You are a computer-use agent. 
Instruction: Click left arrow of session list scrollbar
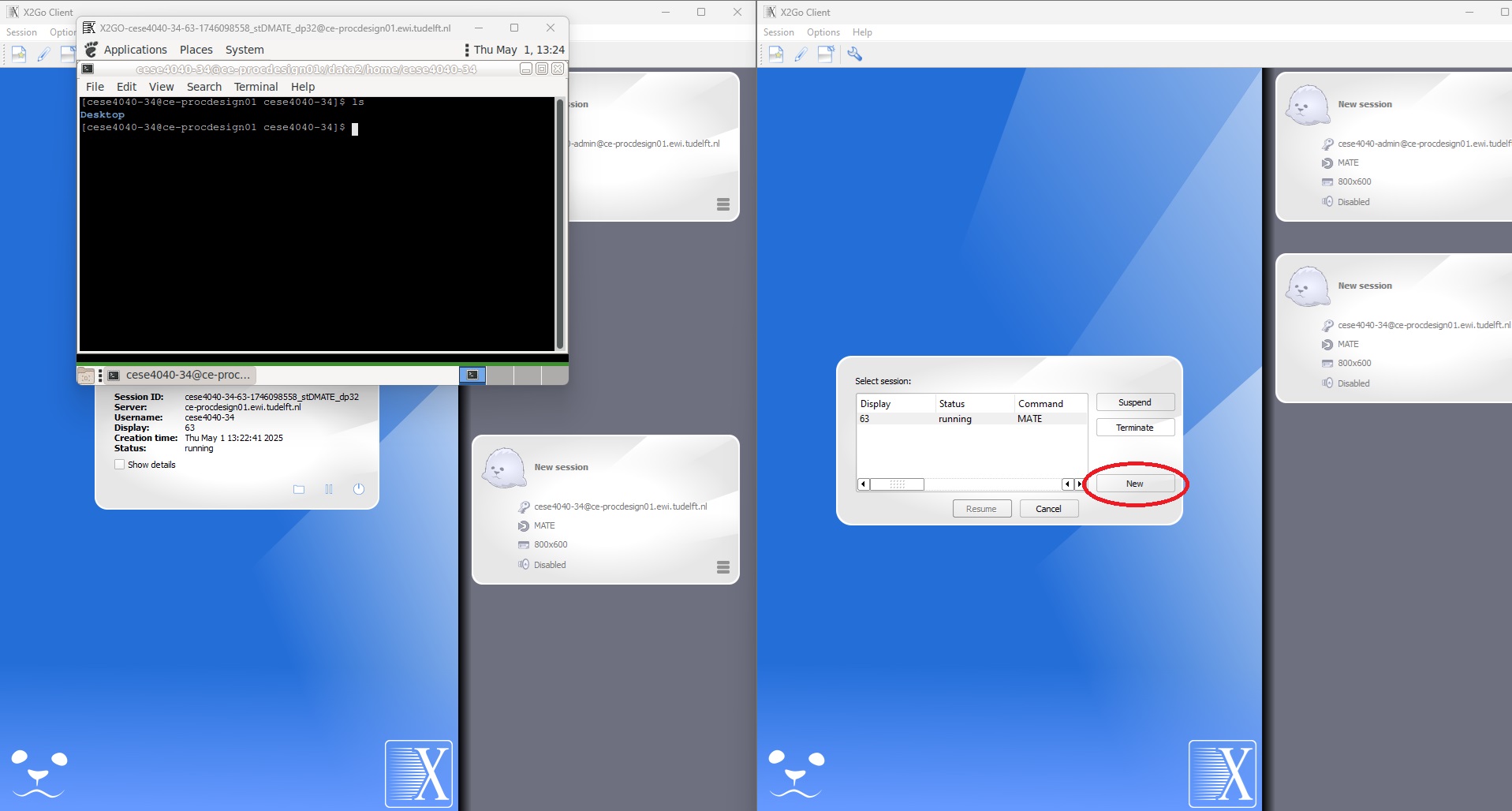863,484
